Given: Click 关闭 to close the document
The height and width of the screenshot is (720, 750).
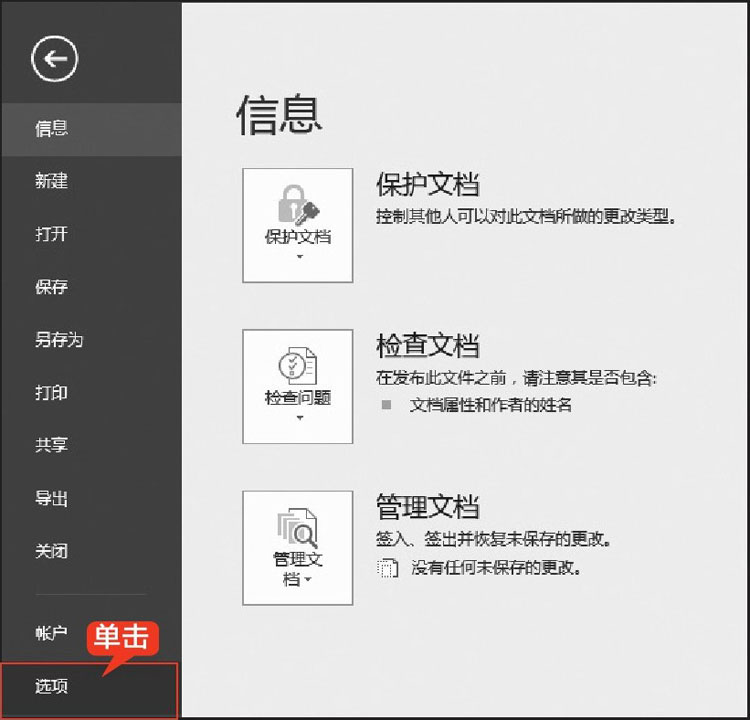Looking at the screenshot, I should coord(52,551).
